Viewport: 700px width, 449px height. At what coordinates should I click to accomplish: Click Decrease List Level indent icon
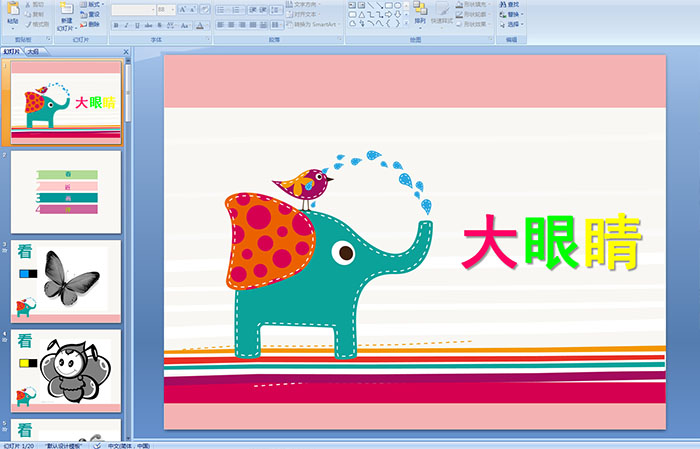click(x=253, y=10)
